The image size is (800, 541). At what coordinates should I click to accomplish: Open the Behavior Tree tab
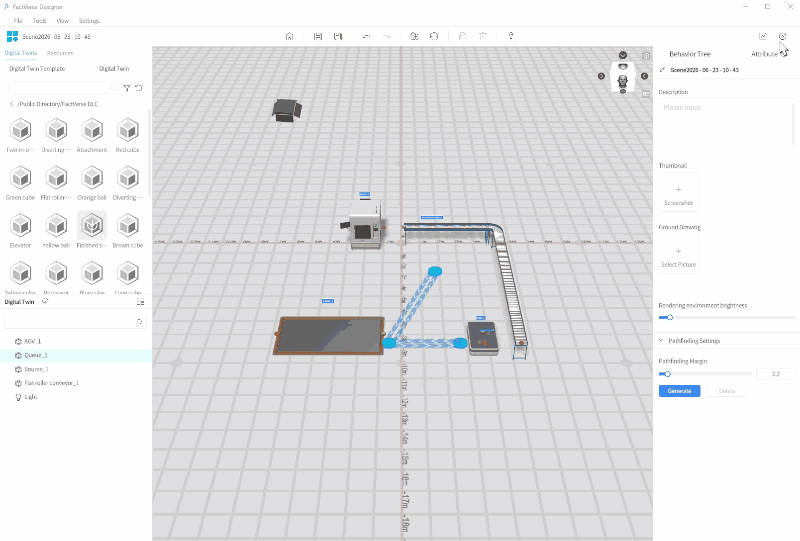pyautogui.click(x=690, y=54)
